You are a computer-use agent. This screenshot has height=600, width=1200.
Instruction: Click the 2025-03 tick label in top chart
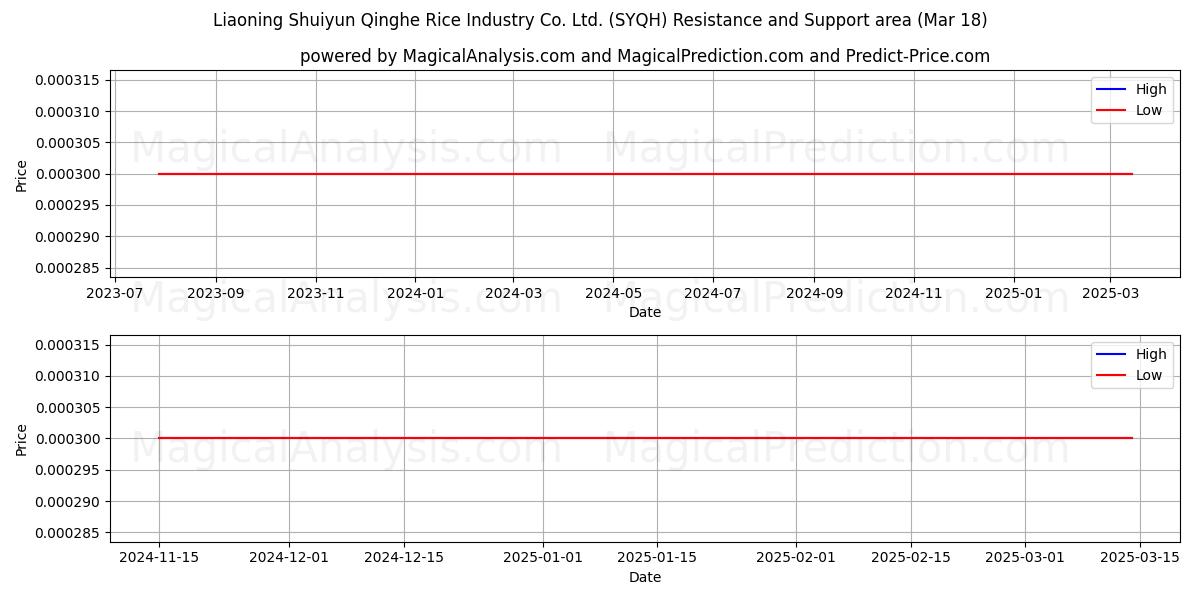(1110, 294)
